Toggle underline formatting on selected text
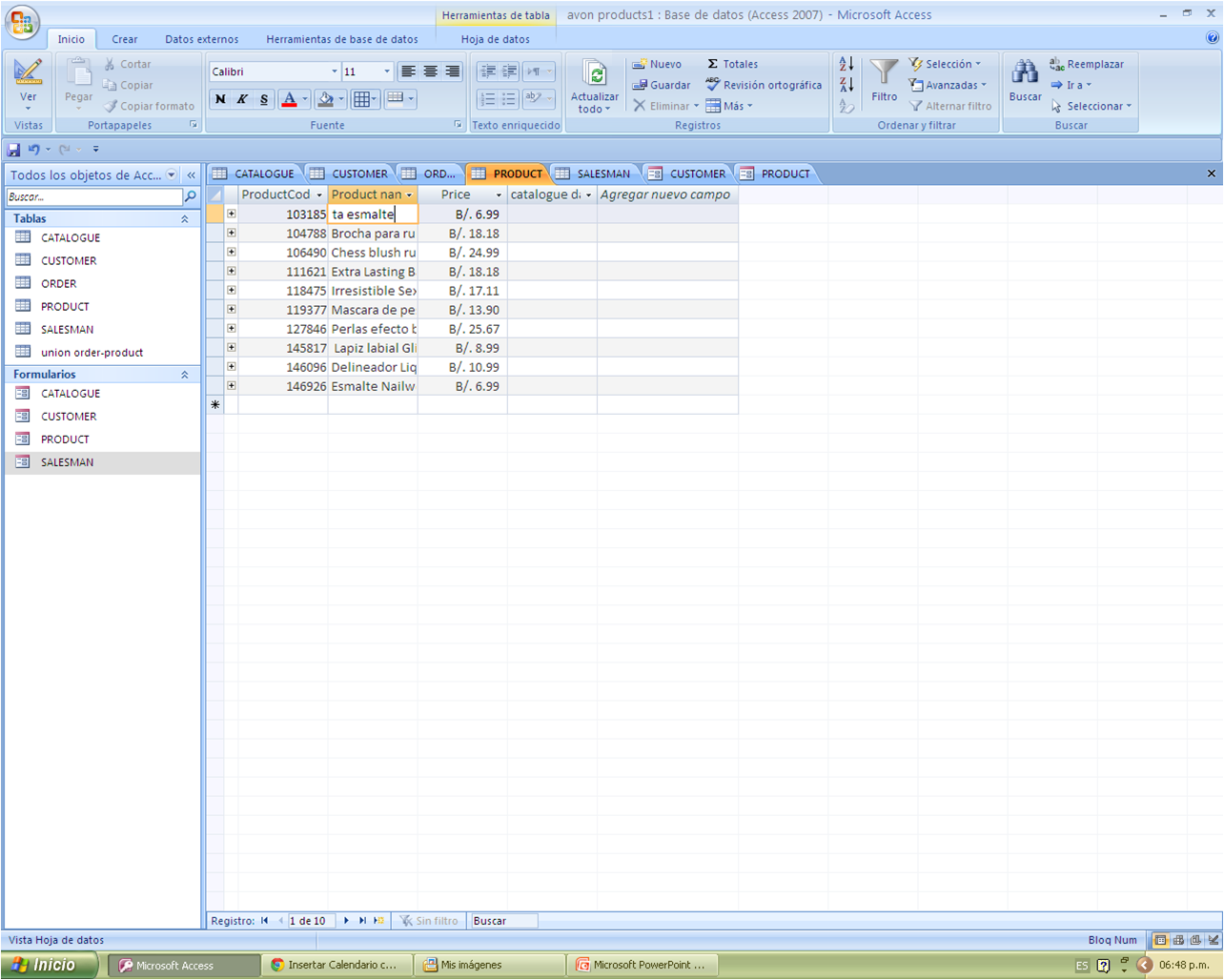Viewport: 1224px width, 980px height. 264,98
